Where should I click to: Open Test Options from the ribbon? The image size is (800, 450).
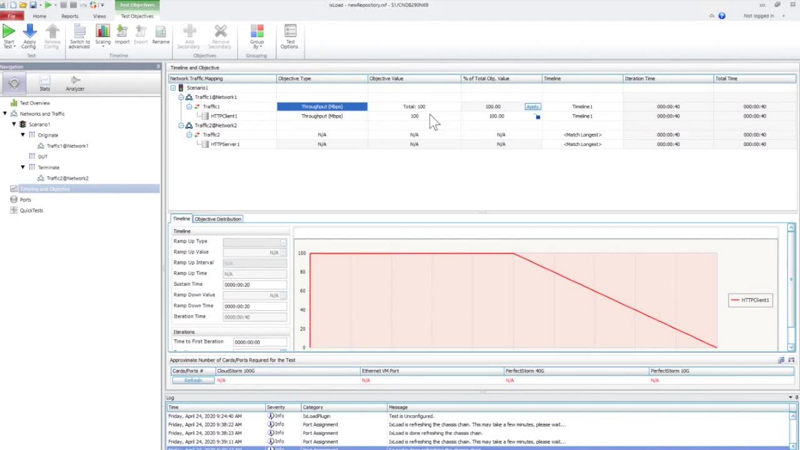pyautogui.click(x=290, y=31)
